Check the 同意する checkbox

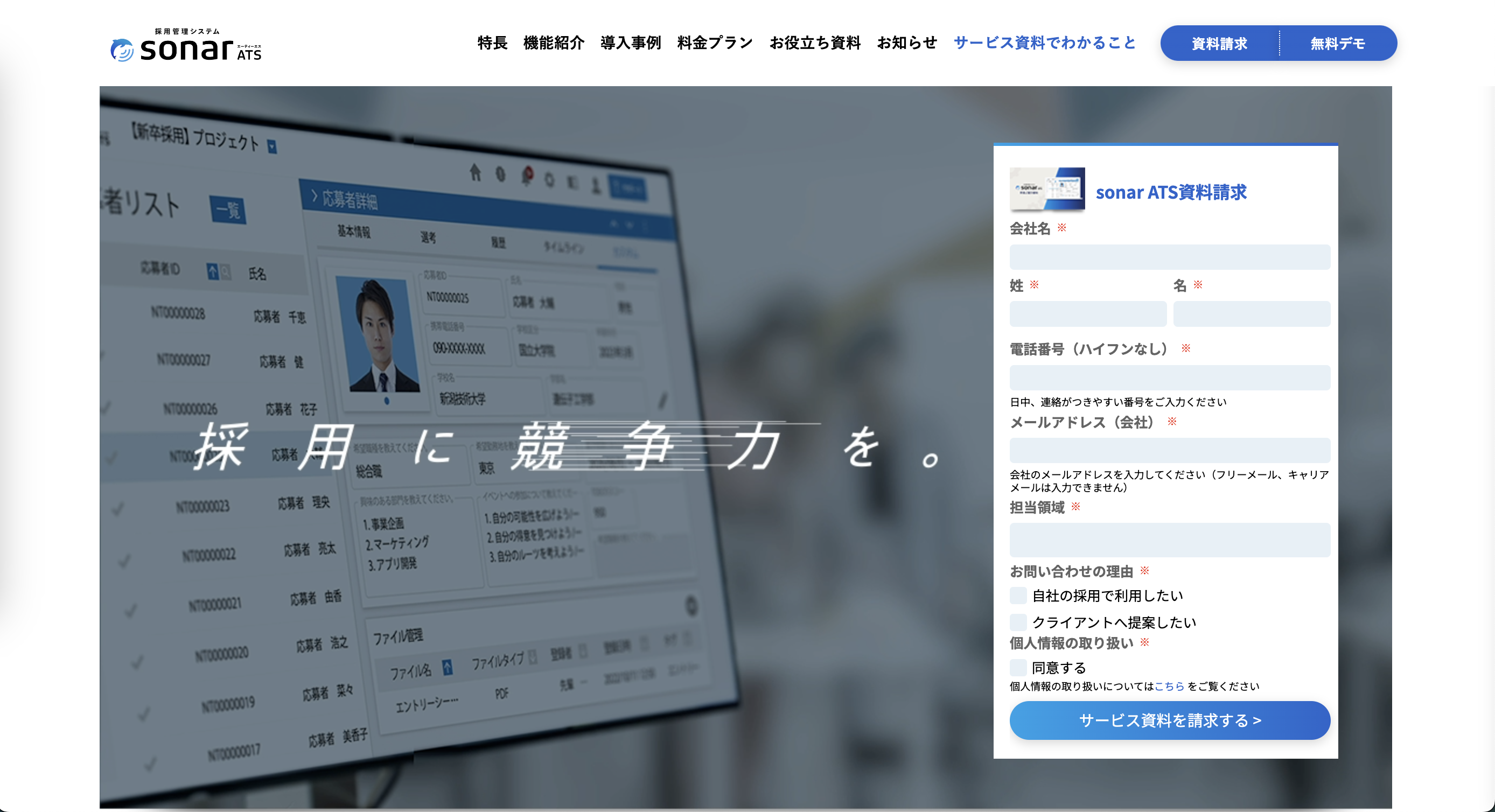click(1018, 668)
